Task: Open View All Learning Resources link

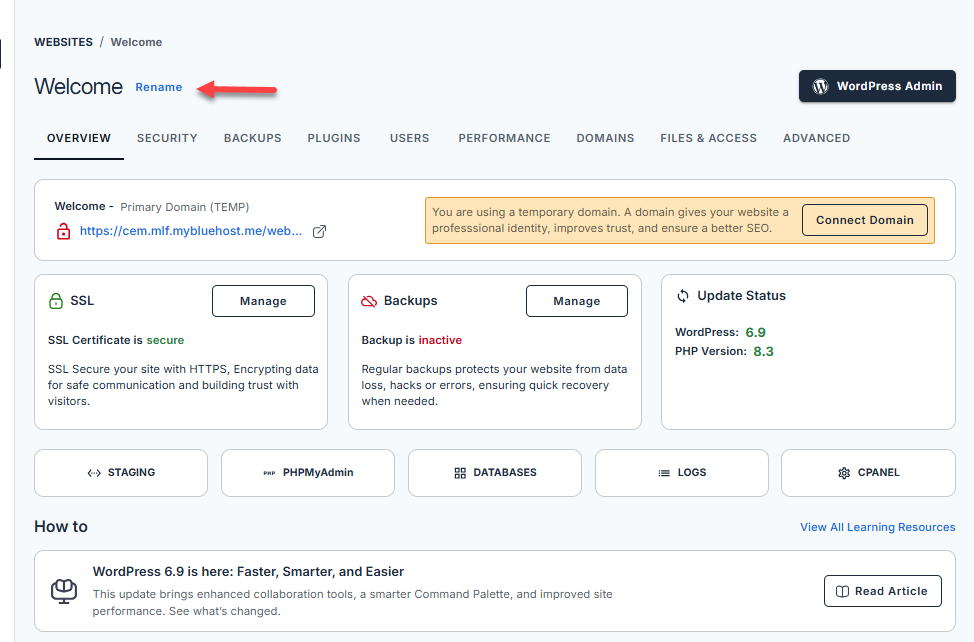Action: pyautogui.click(x=877, y=527)
